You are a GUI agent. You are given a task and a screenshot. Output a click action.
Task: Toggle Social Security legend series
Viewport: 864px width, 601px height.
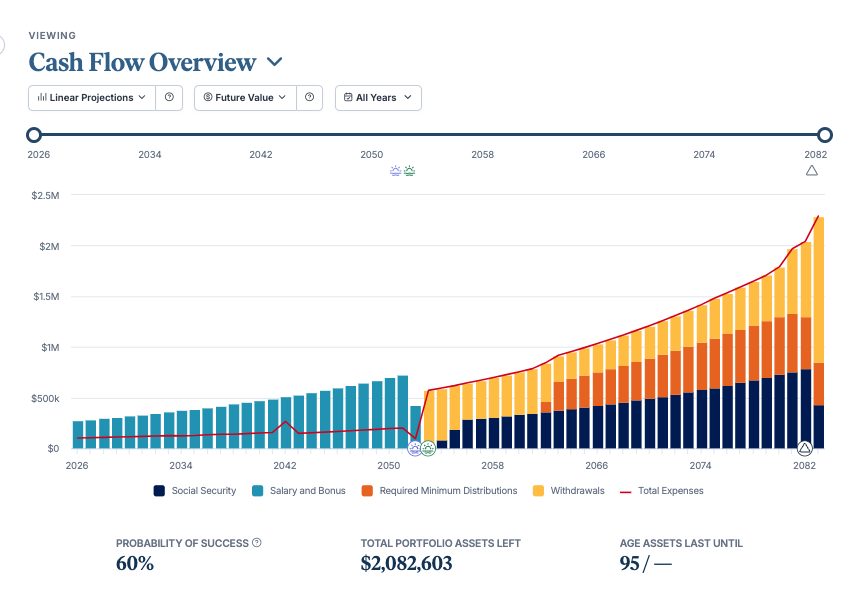[x=195, y=491]
